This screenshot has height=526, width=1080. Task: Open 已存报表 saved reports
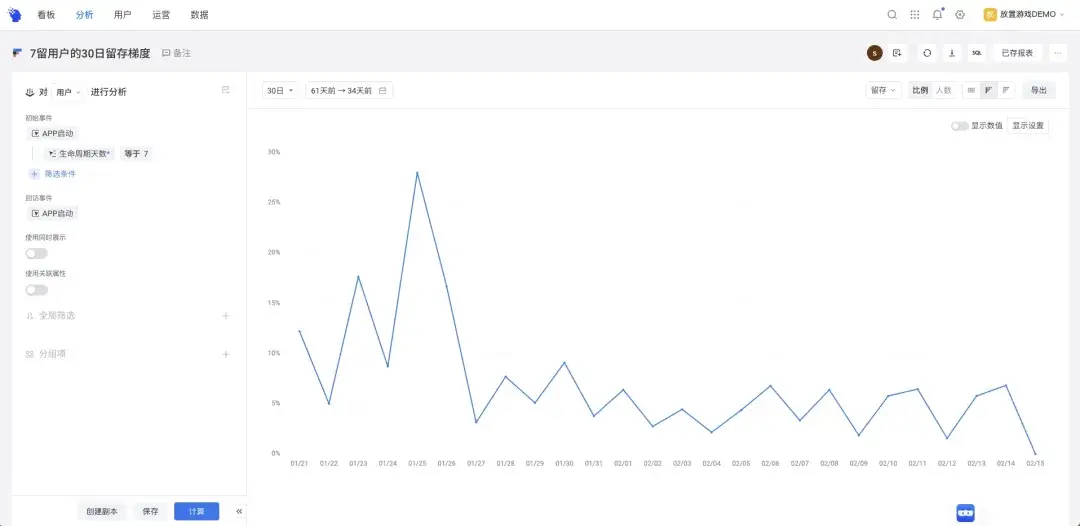(x=1017, y=53)
